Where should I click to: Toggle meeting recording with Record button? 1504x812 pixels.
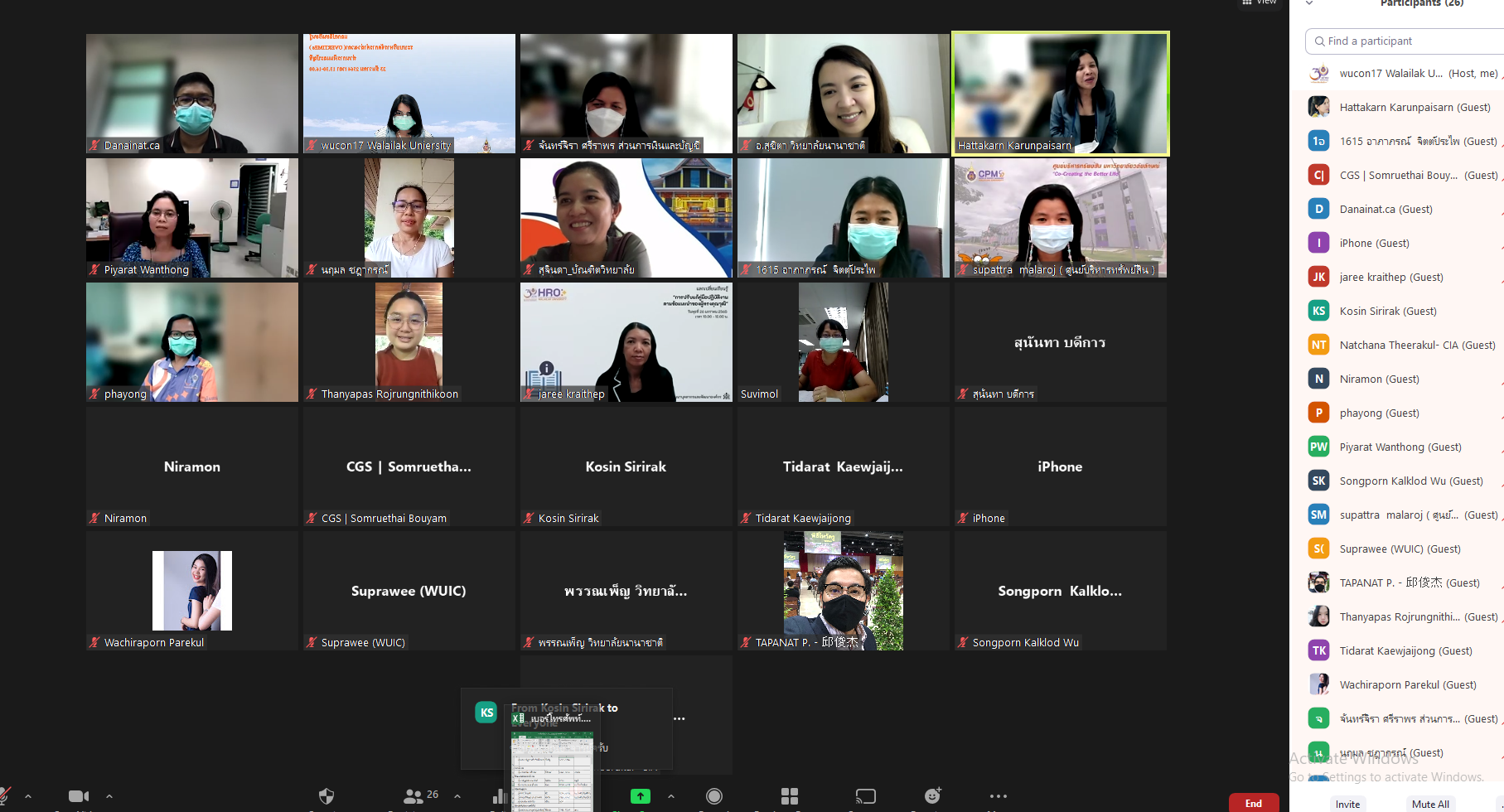click(713, 796)
